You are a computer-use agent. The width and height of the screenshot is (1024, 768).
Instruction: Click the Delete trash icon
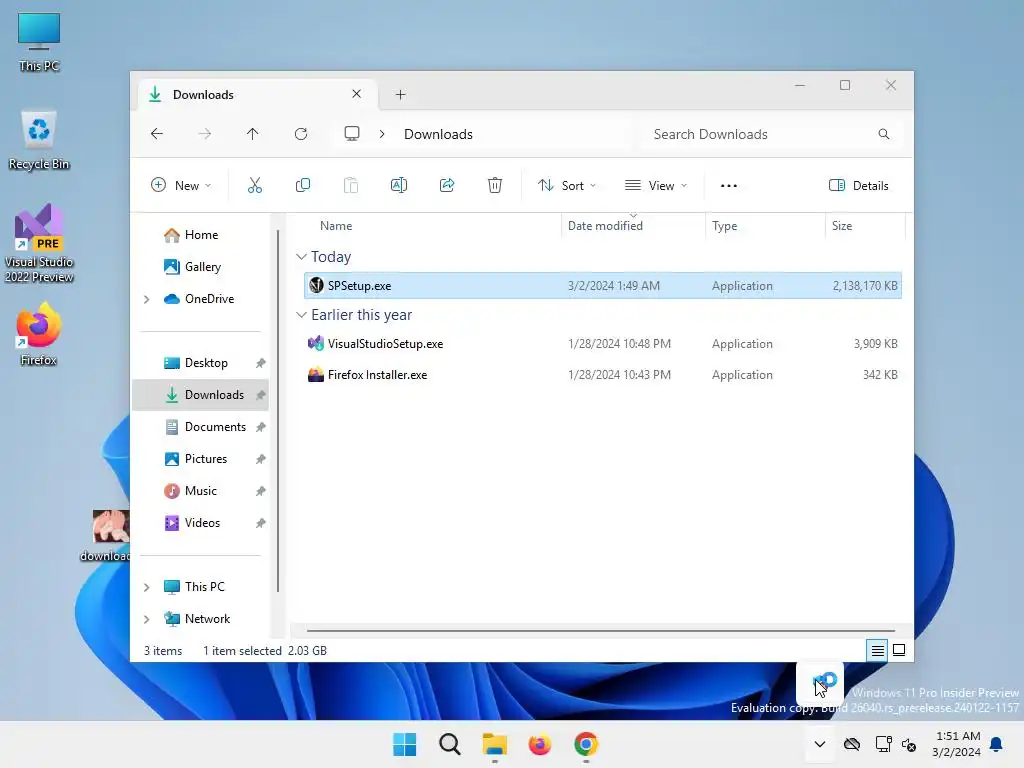click(495, 185)
